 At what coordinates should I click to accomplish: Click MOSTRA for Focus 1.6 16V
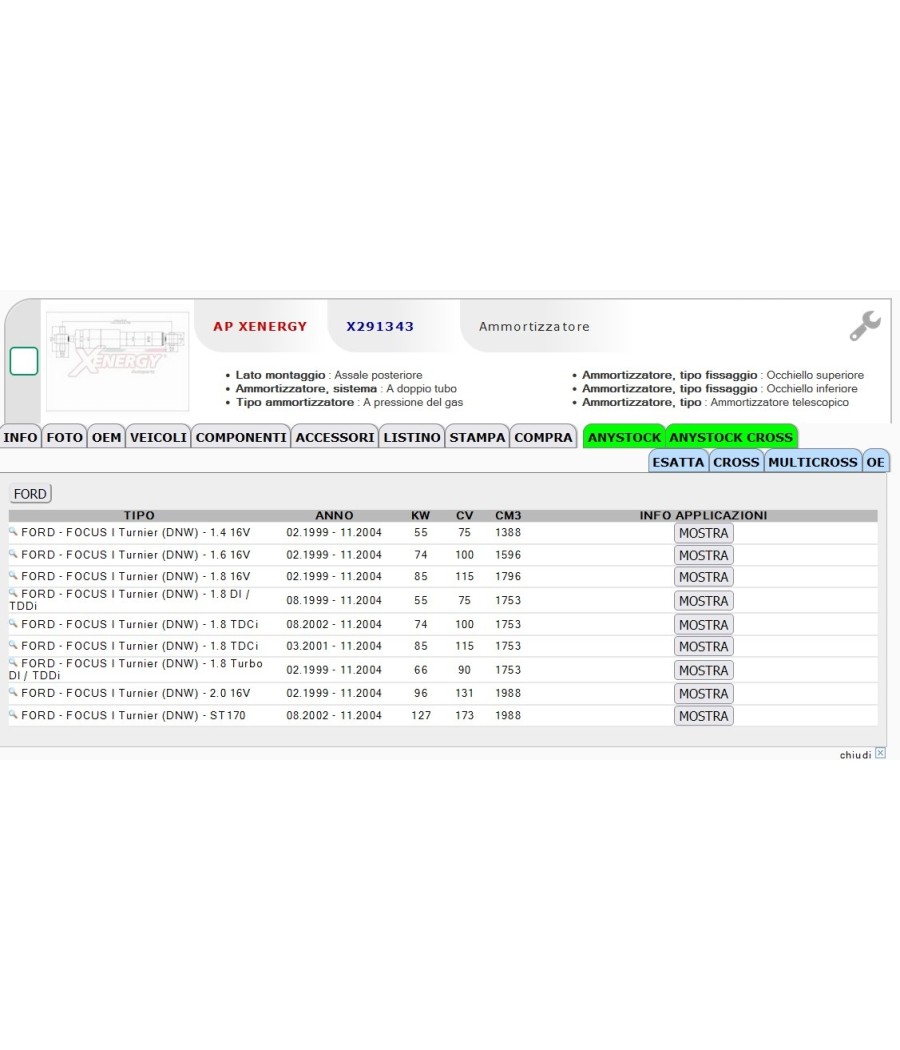point(703,555)
